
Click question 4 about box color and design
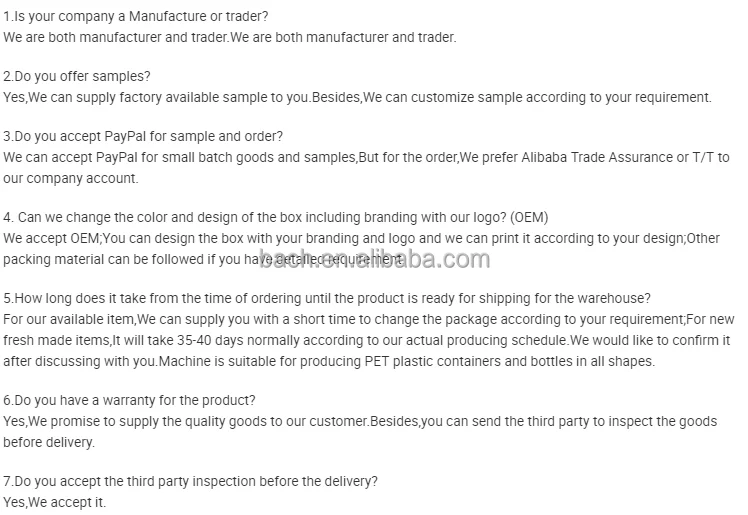276,217
